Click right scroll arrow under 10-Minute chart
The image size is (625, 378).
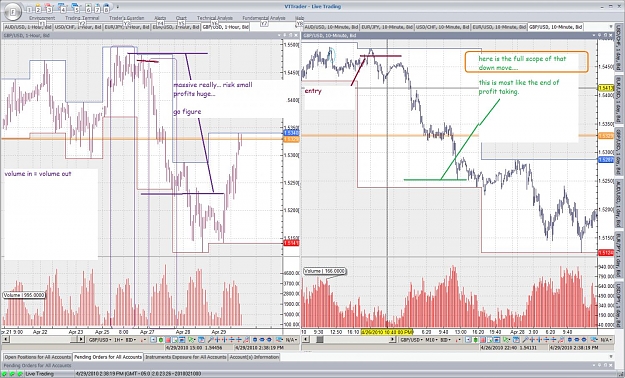pos(392,340)
